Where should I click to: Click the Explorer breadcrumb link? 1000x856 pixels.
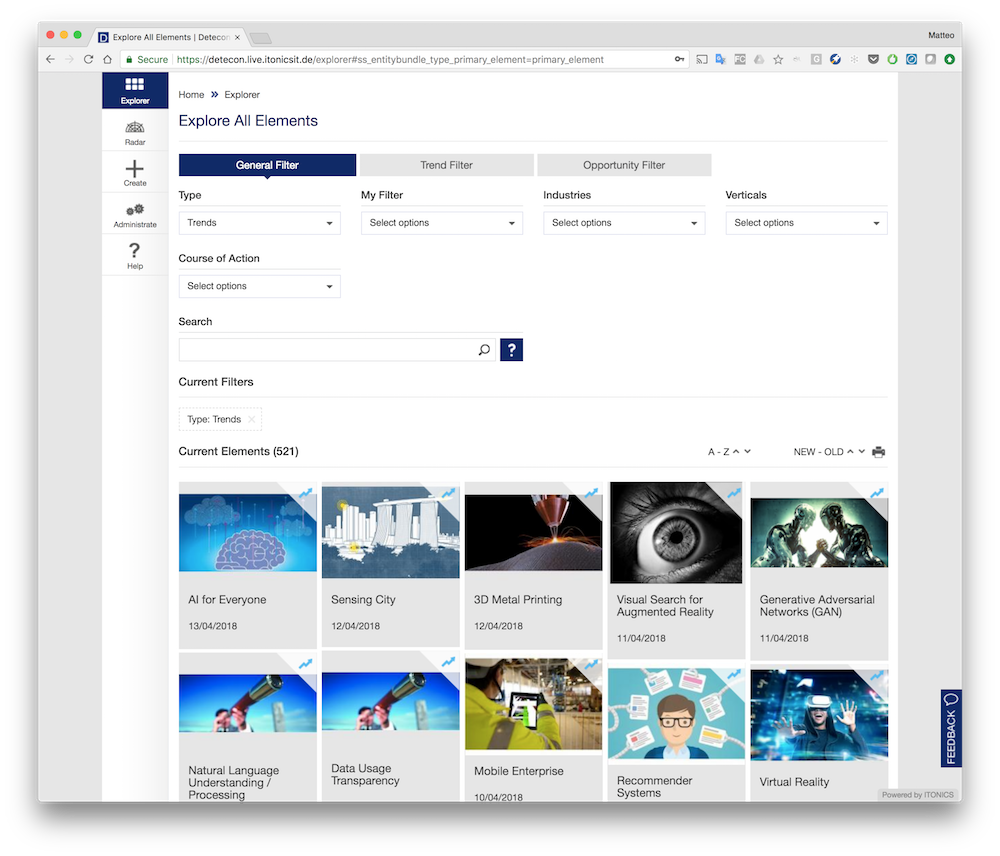[242, 94]
